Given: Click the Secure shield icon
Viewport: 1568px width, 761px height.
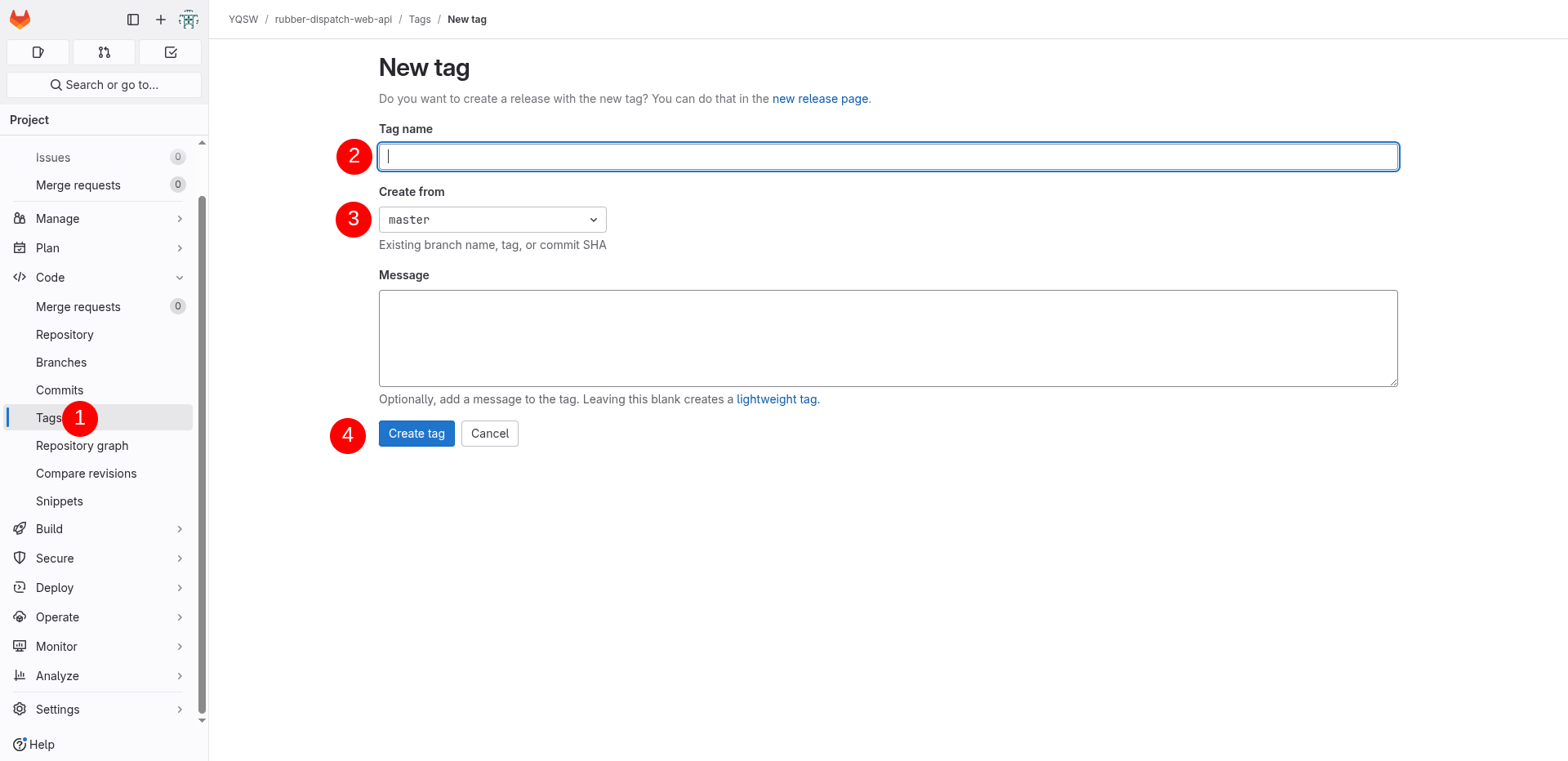Looking at the screenshot, I should (x=20, y=559).
